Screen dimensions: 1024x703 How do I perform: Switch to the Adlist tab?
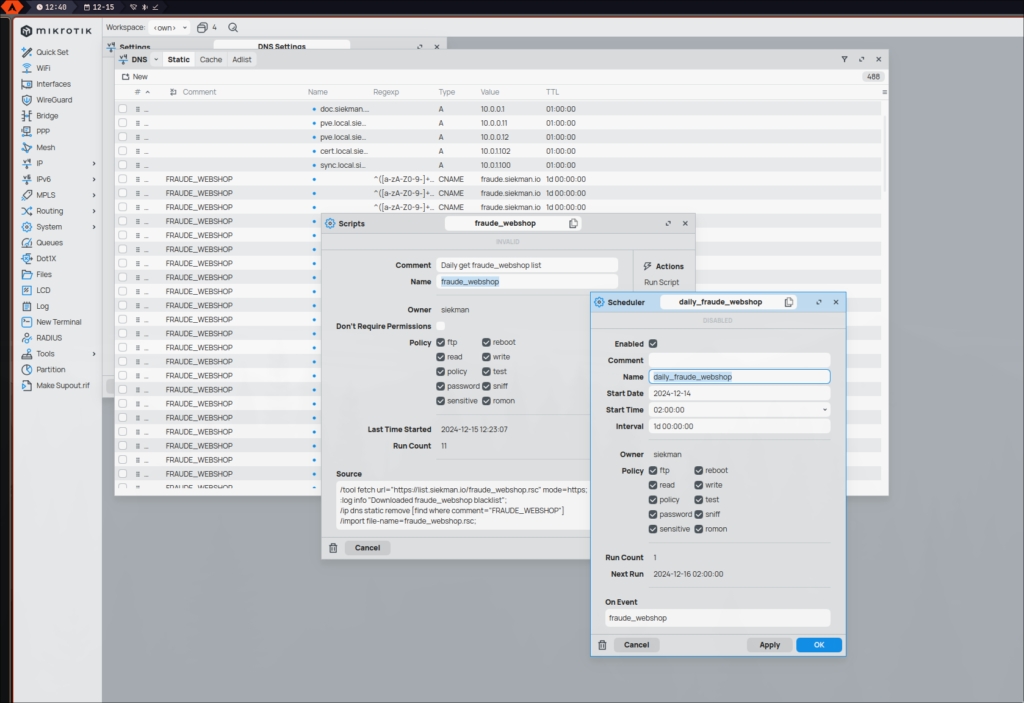[x=242, y=59]
